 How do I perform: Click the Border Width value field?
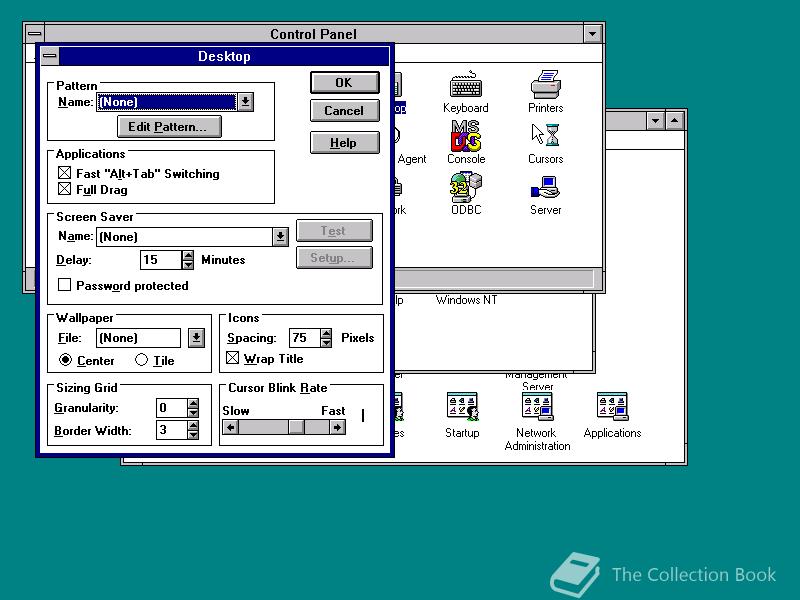(171, 430)
